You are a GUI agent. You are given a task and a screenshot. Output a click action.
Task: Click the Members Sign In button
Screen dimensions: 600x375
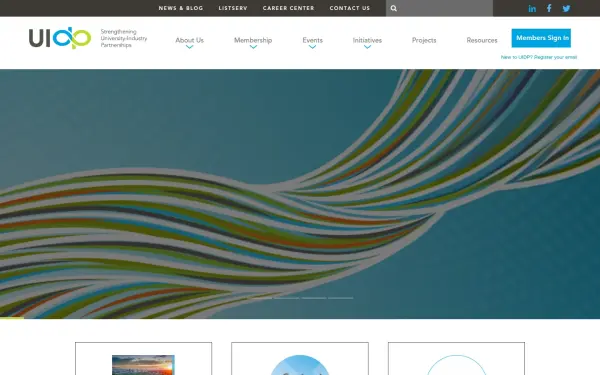tap(541, 38)
